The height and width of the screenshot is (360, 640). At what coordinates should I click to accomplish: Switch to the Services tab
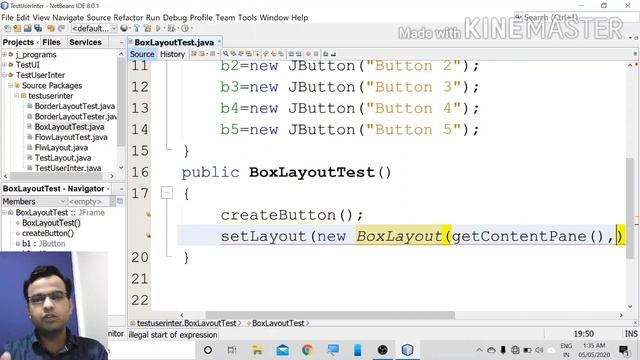[x=85, y=42]
